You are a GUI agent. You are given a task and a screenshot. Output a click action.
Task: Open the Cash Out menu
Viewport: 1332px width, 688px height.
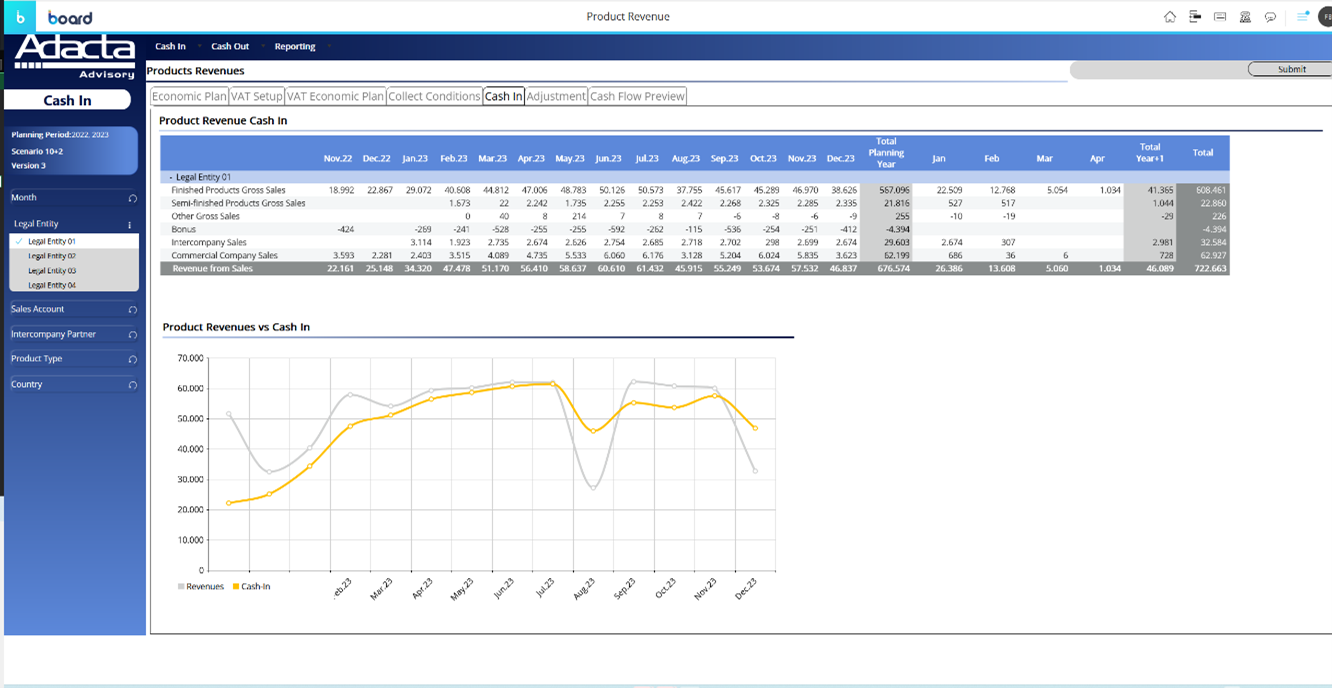point(230,46)
